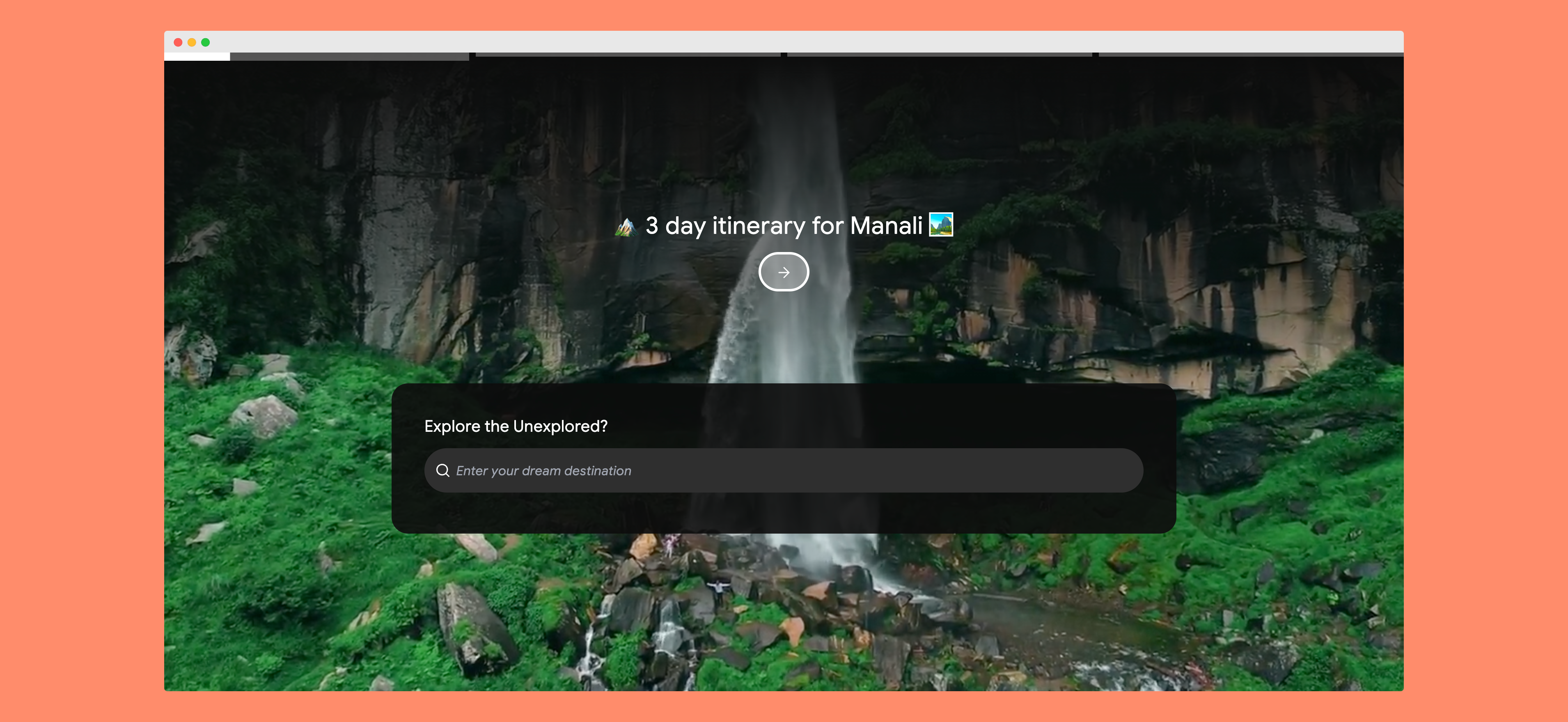Click the browser window's light gray title bar
1568x722 pixels.
(791, 41)
